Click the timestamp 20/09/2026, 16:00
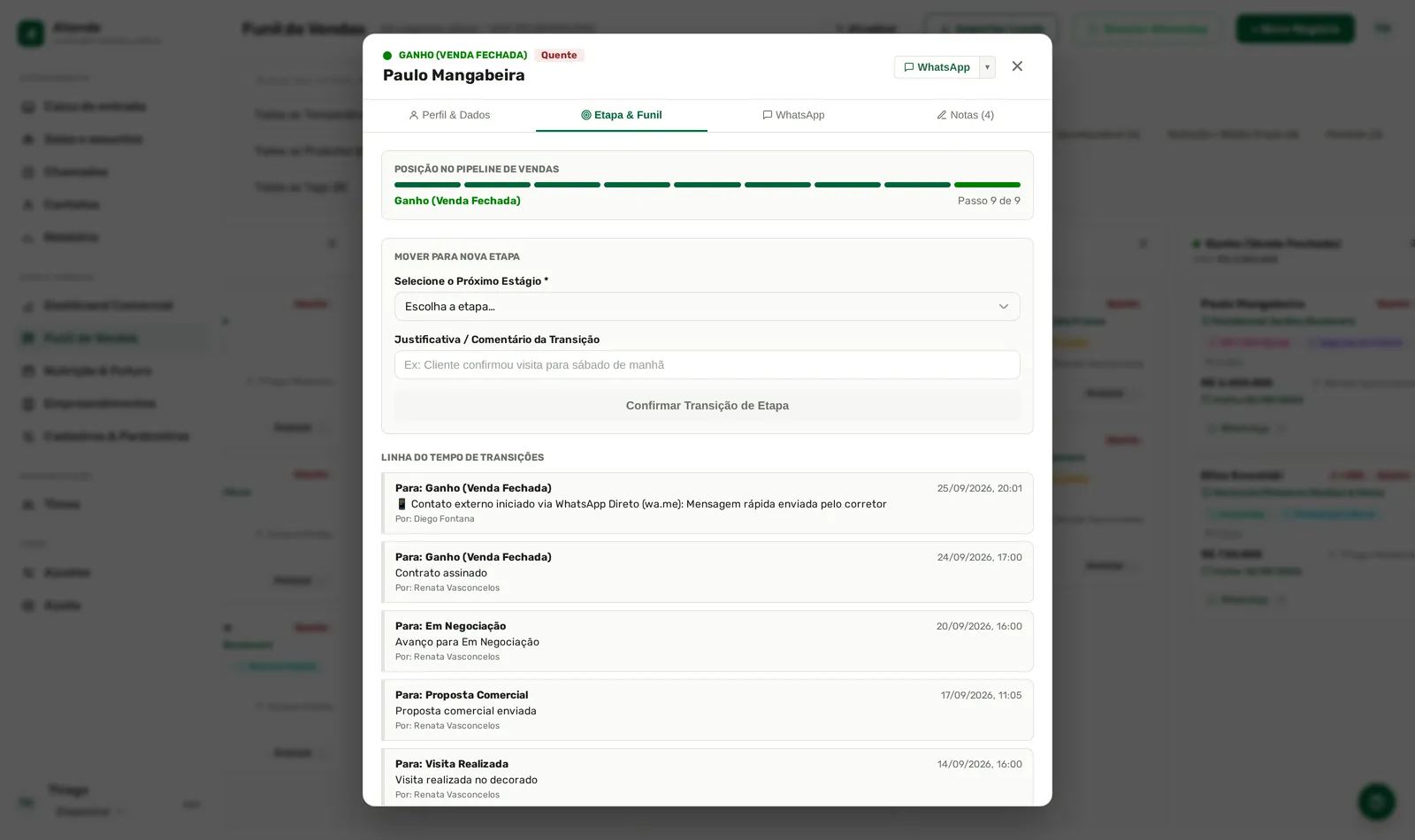The image size is (1415, 840). point(979,626)
